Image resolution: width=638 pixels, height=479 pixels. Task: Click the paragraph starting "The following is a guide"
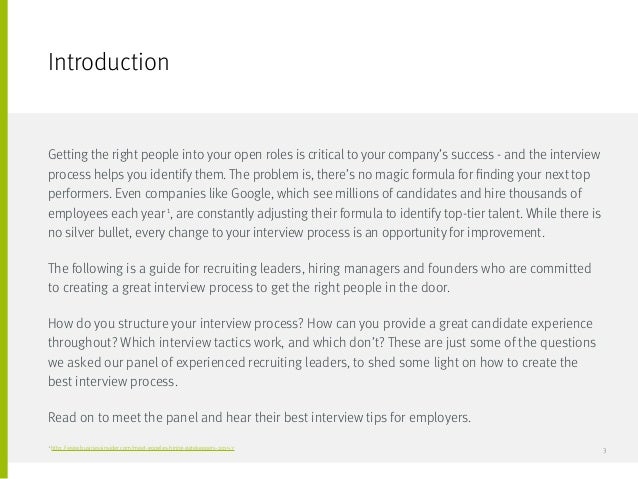click(x=319, y=278)
